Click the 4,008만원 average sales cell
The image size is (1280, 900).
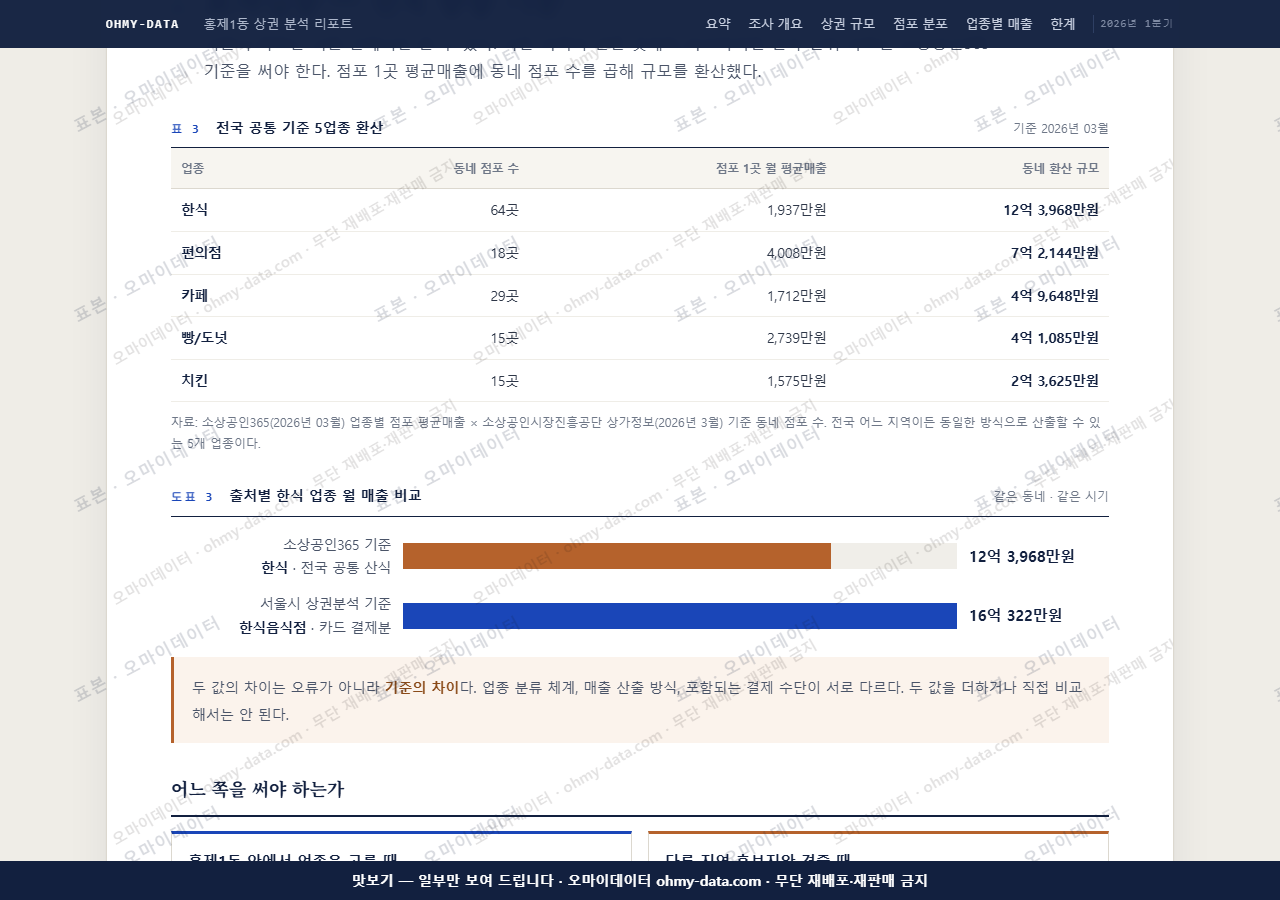(x=797, y=253)
